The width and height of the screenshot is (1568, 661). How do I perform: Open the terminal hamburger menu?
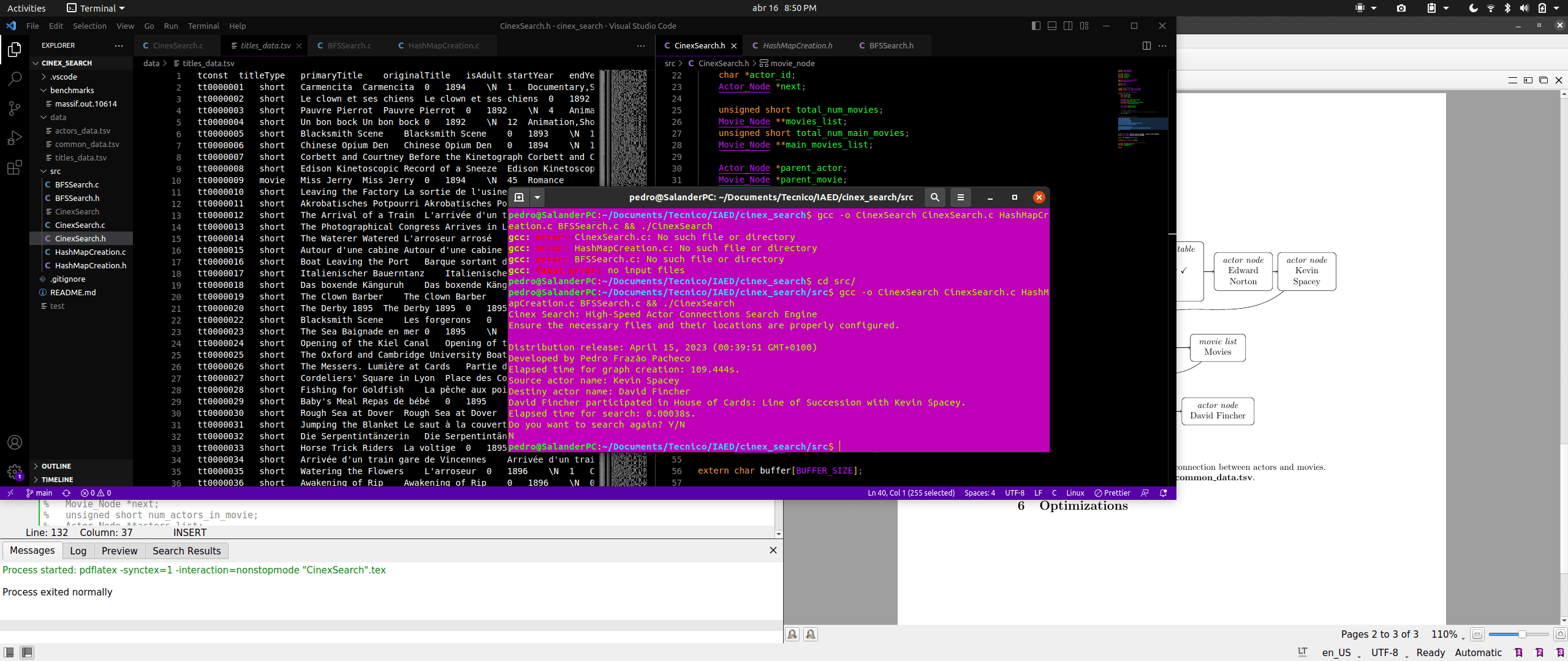[x=960, y=197]
